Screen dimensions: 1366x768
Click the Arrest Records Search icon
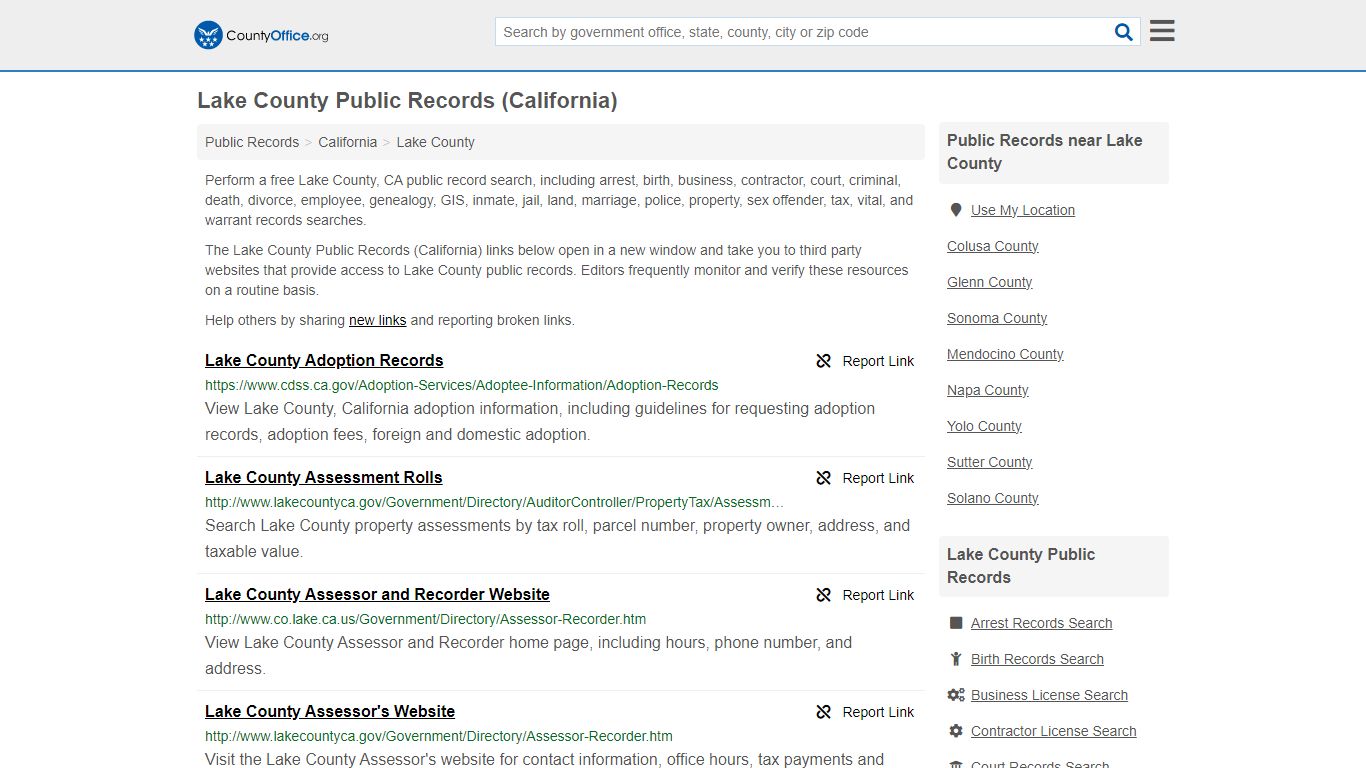coord(956,623)
